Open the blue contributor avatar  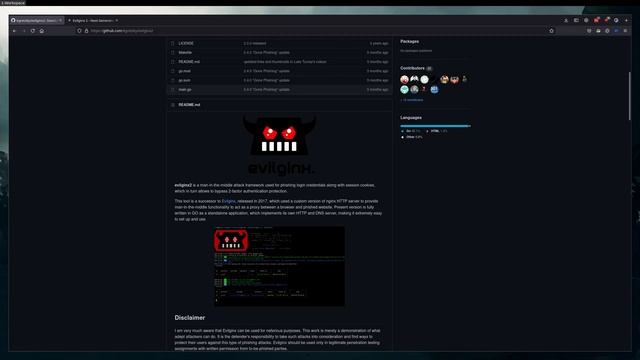(x=434, y=89)
